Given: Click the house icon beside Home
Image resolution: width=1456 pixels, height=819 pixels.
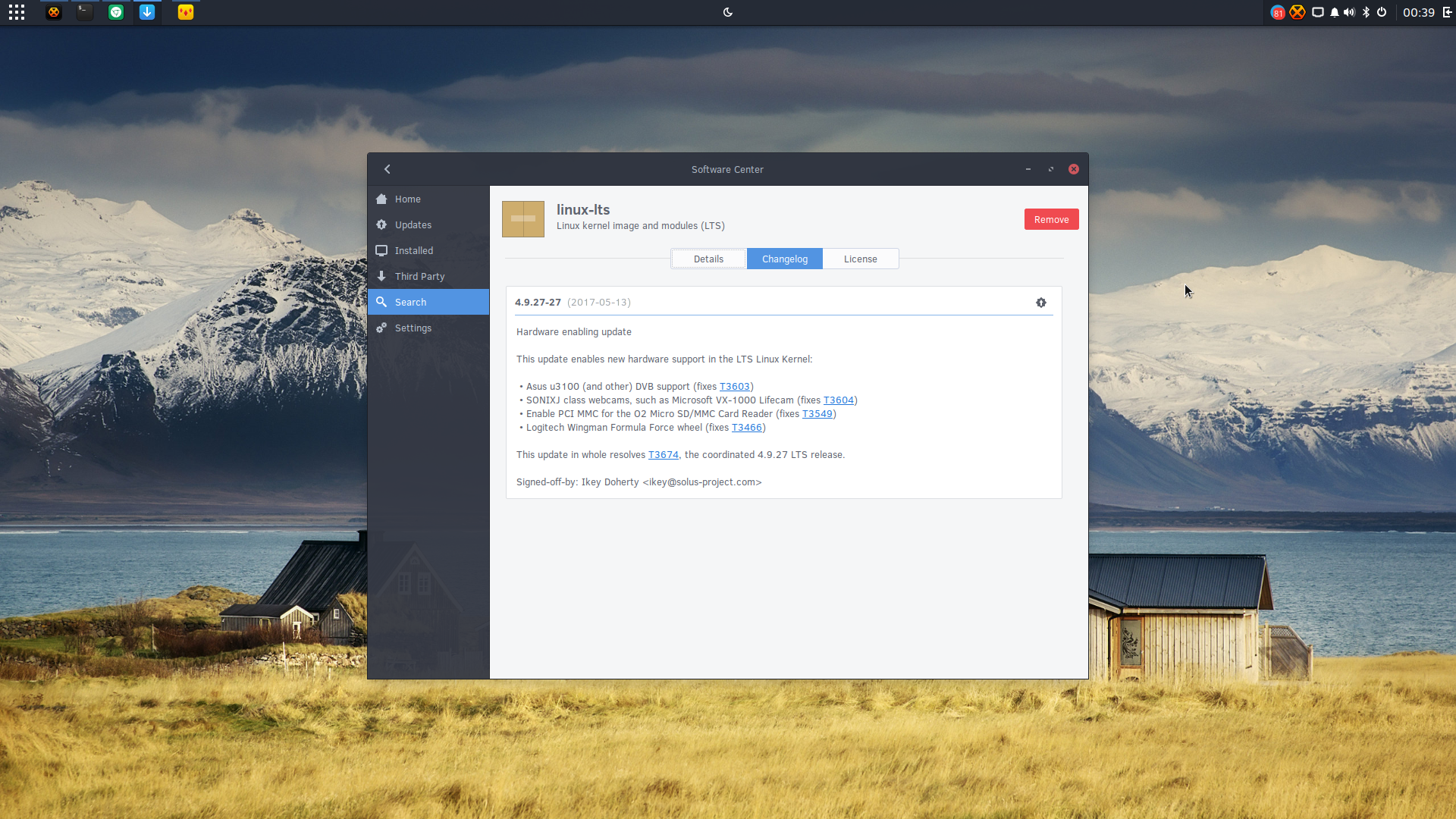Looking at the screenshot, I should [381, 199].
